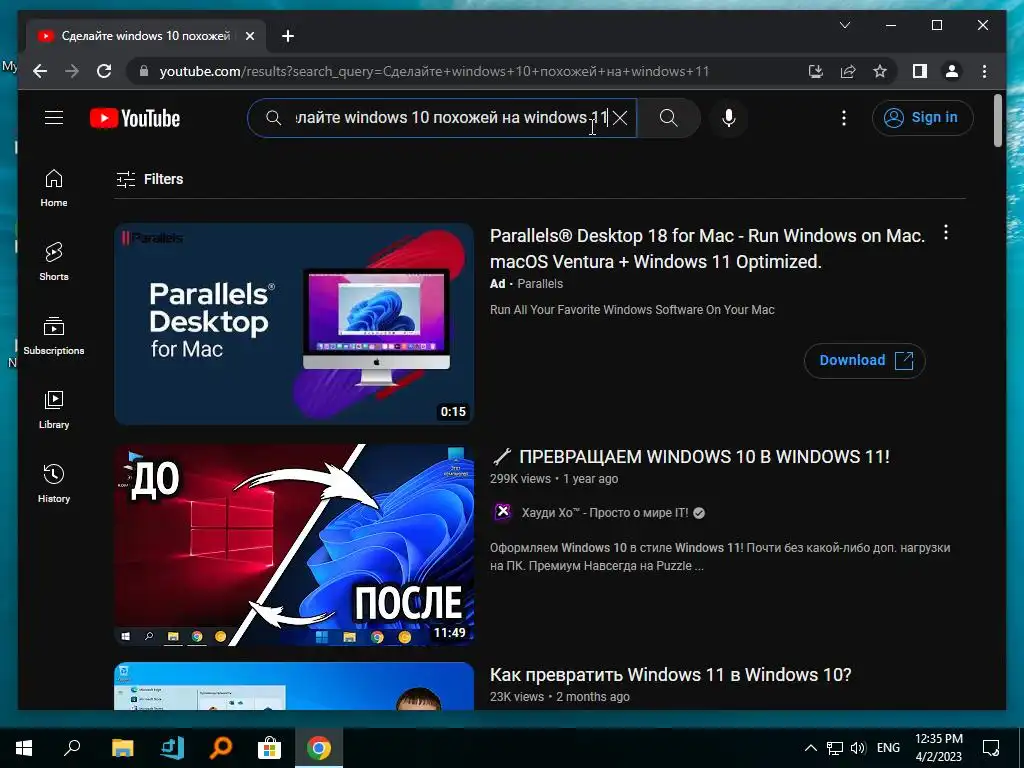Image resolution: width=1024 pixels, height=768 pixels.
Task: Open network icon in system tray
Action: (835, 748)
